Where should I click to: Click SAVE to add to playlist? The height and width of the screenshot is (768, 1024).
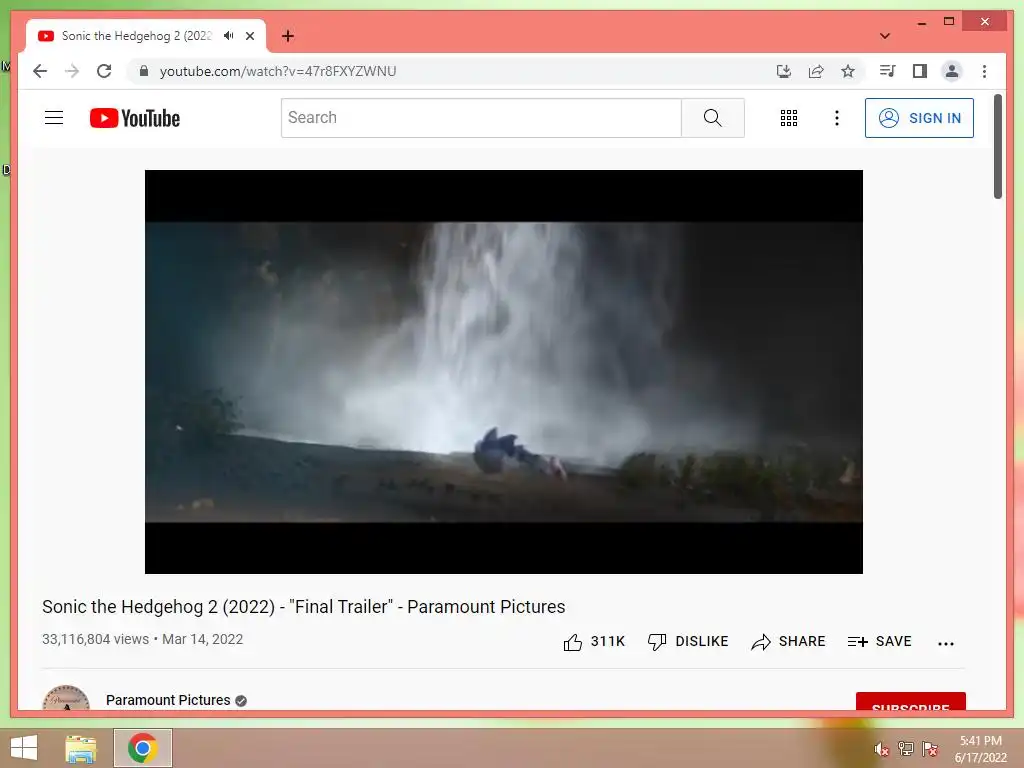(x=879, y=642)
